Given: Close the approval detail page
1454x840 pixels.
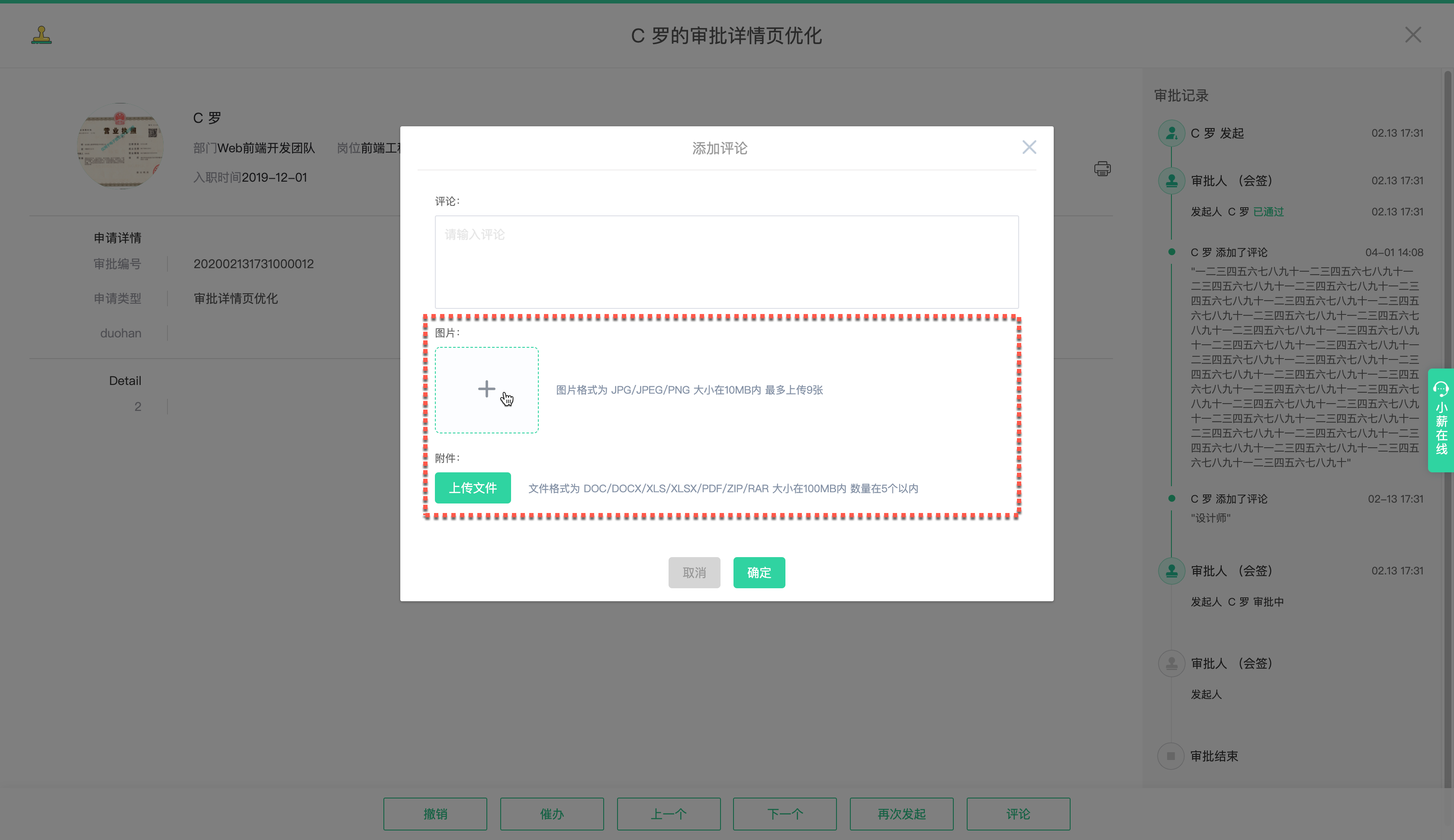Looking at the screenshot, I should [1413, 35].
